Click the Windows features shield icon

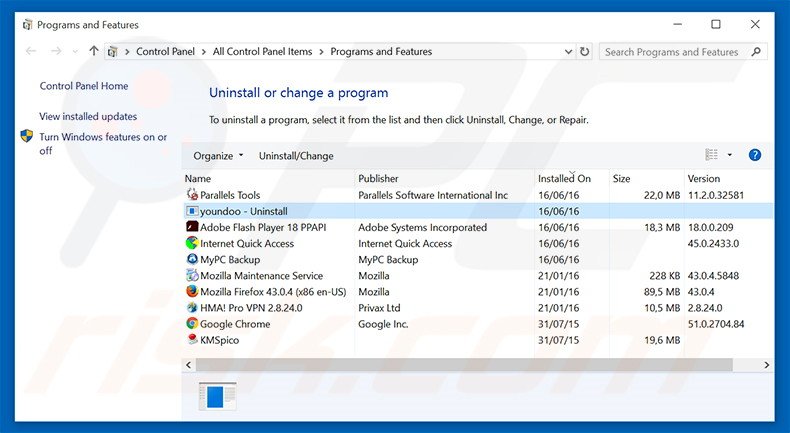[x=27, y=136]
